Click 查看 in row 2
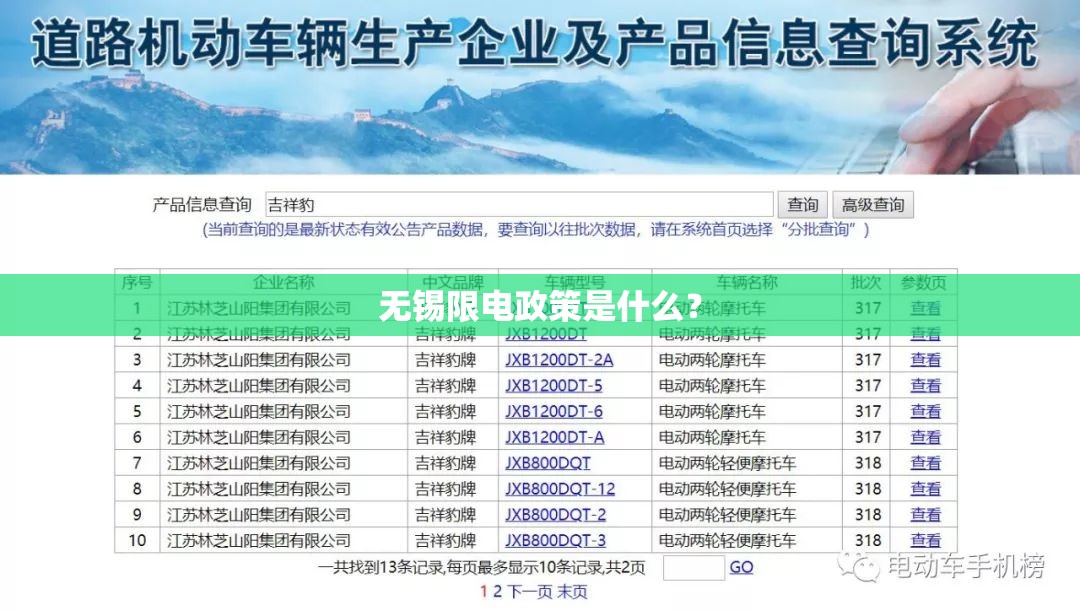 [x=925, y=334]
